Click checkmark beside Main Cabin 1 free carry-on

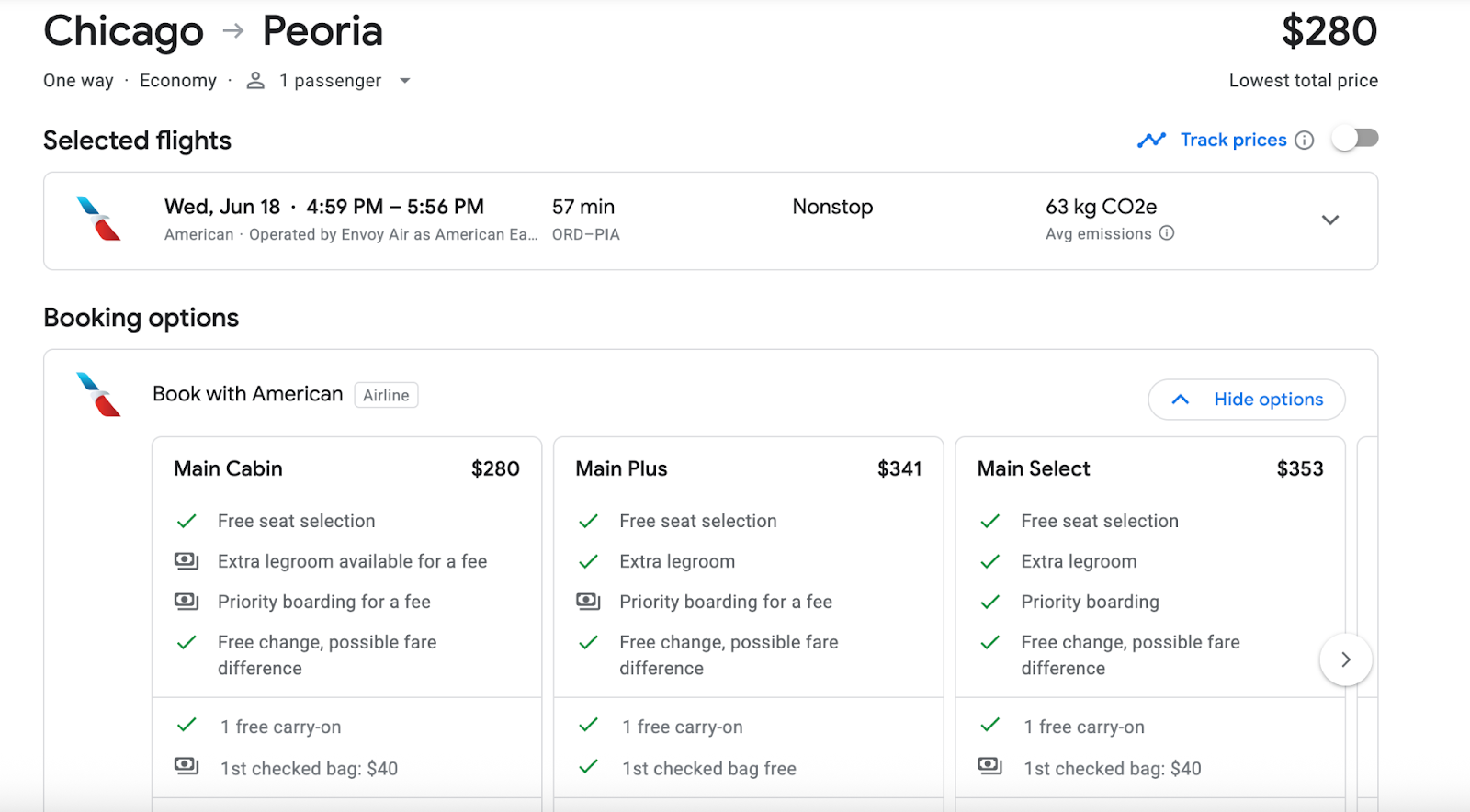(187, 725)
